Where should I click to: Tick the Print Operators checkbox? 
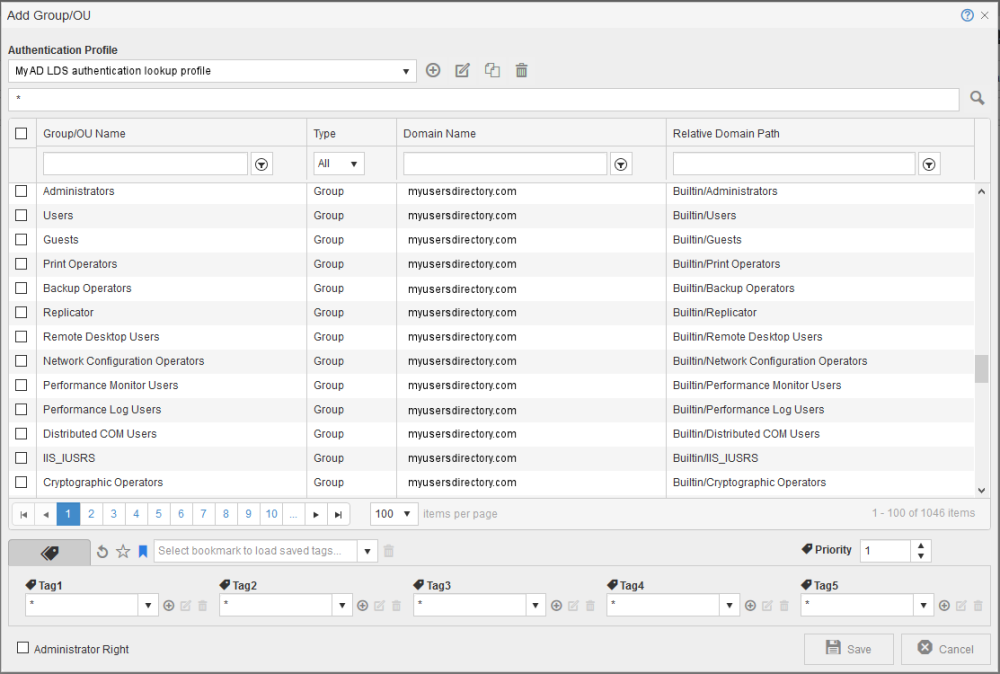[x=21, y=263]
